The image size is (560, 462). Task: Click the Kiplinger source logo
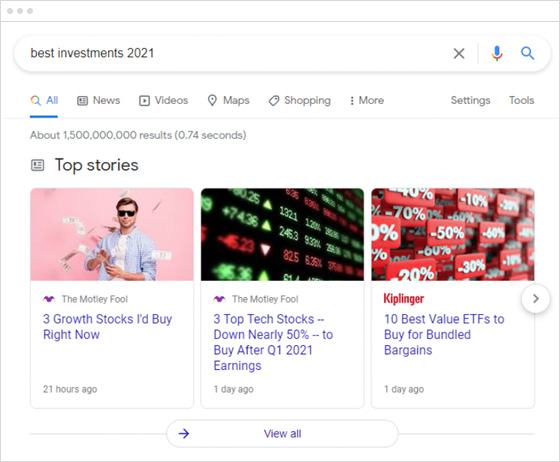[x=404, y=298]
